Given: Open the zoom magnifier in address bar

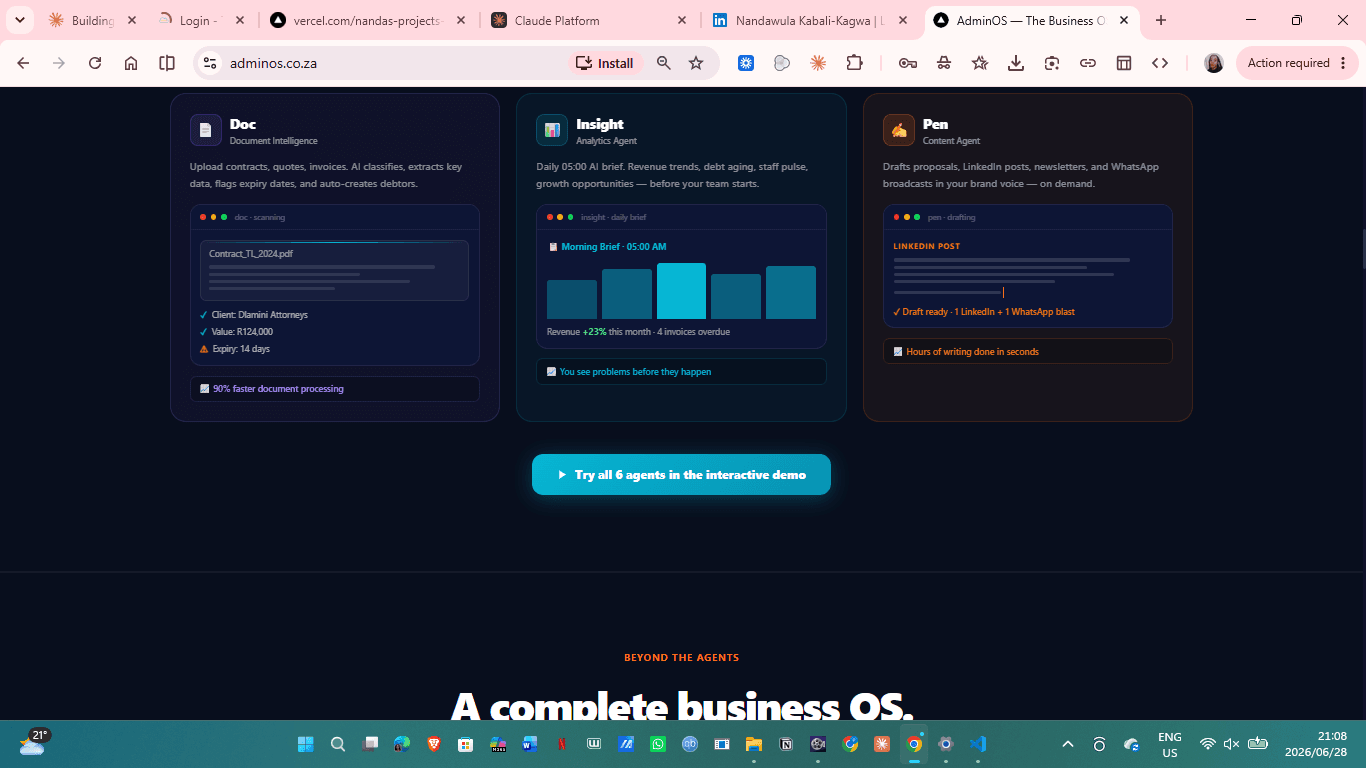Looking at the screenshot, I should (664, 63).
